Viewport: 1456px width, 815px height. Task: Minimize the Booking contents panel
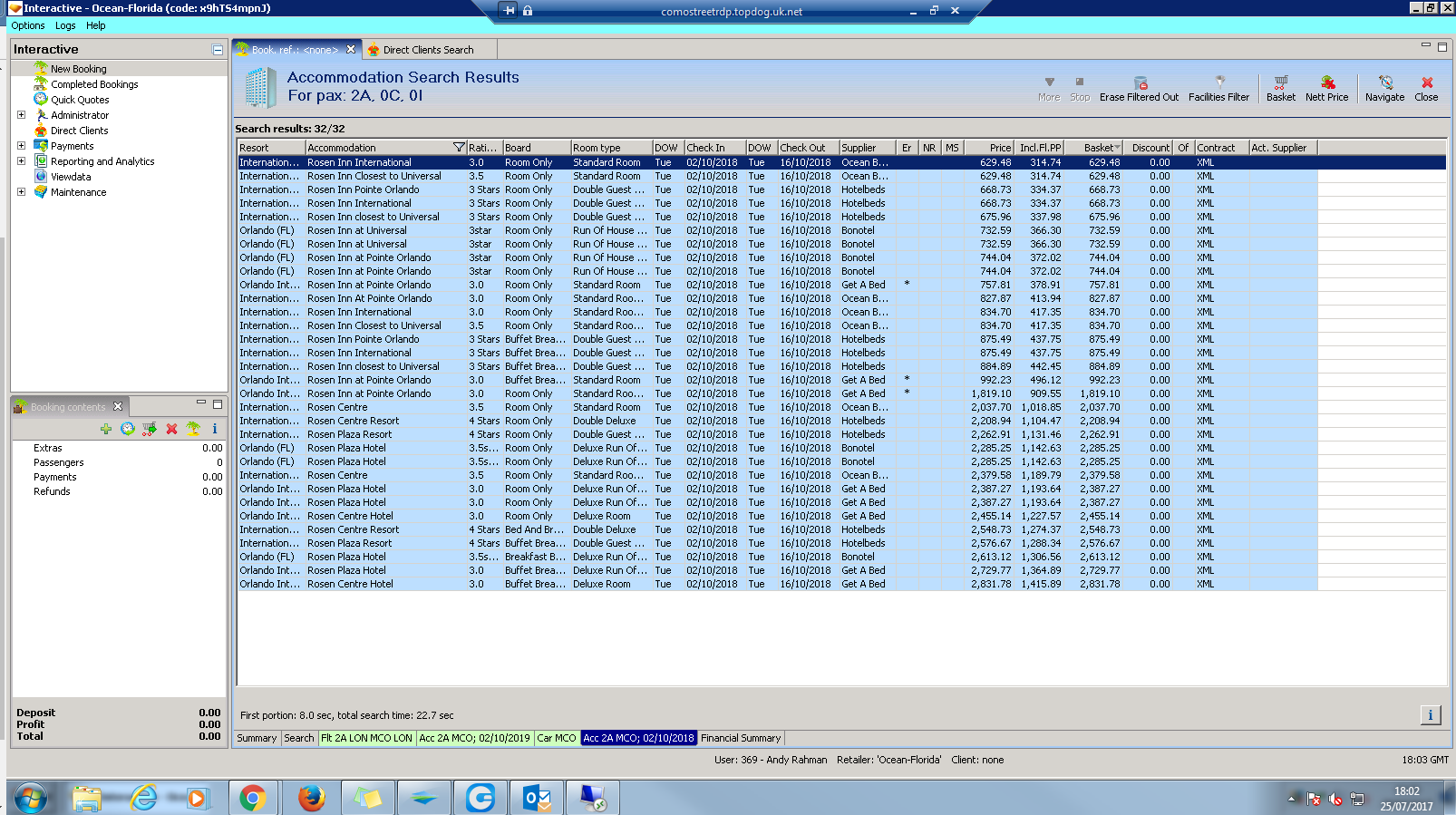[x=201, y=403]
